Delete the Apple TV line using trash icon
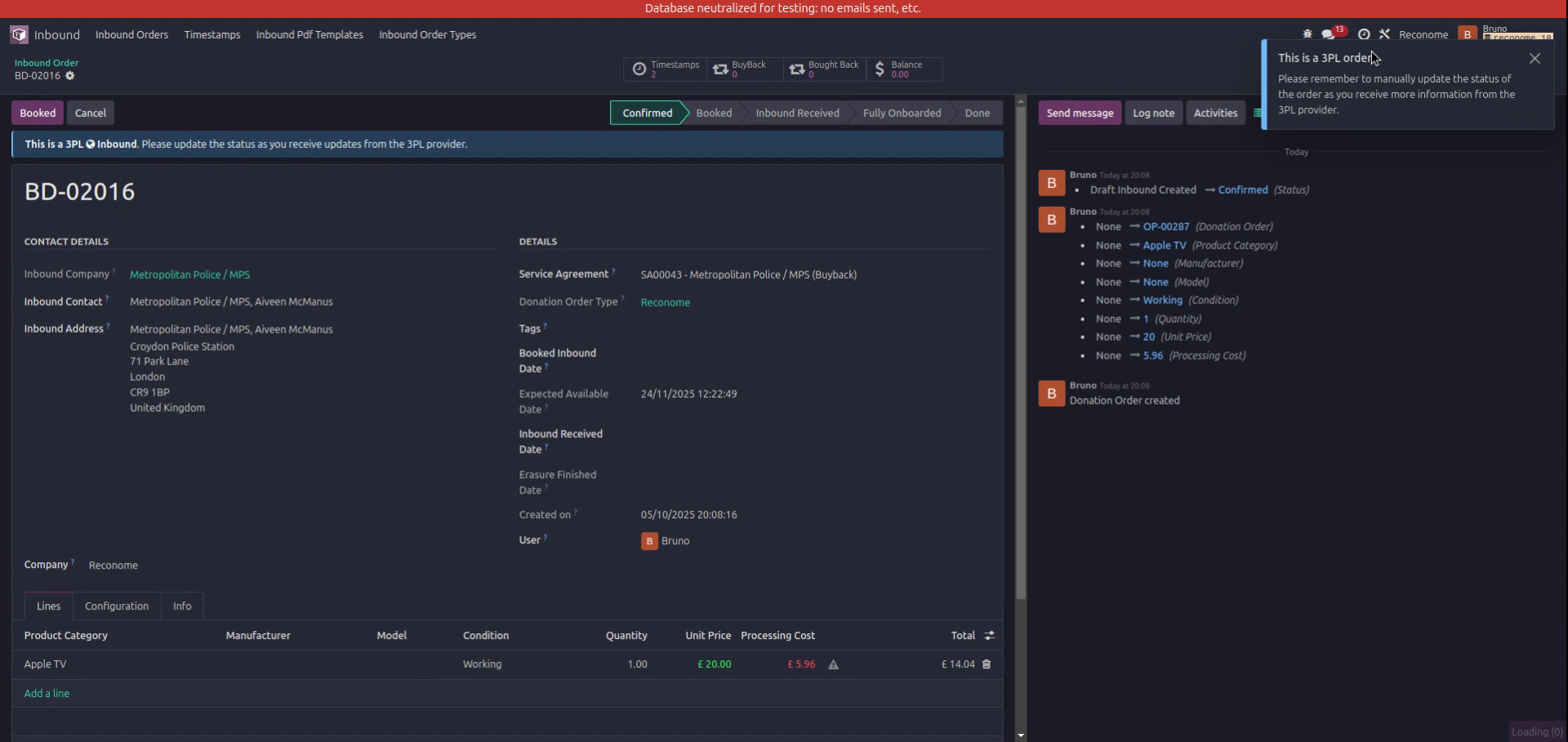This screenshot has height=742, width=1568. [x=987, y=664]
